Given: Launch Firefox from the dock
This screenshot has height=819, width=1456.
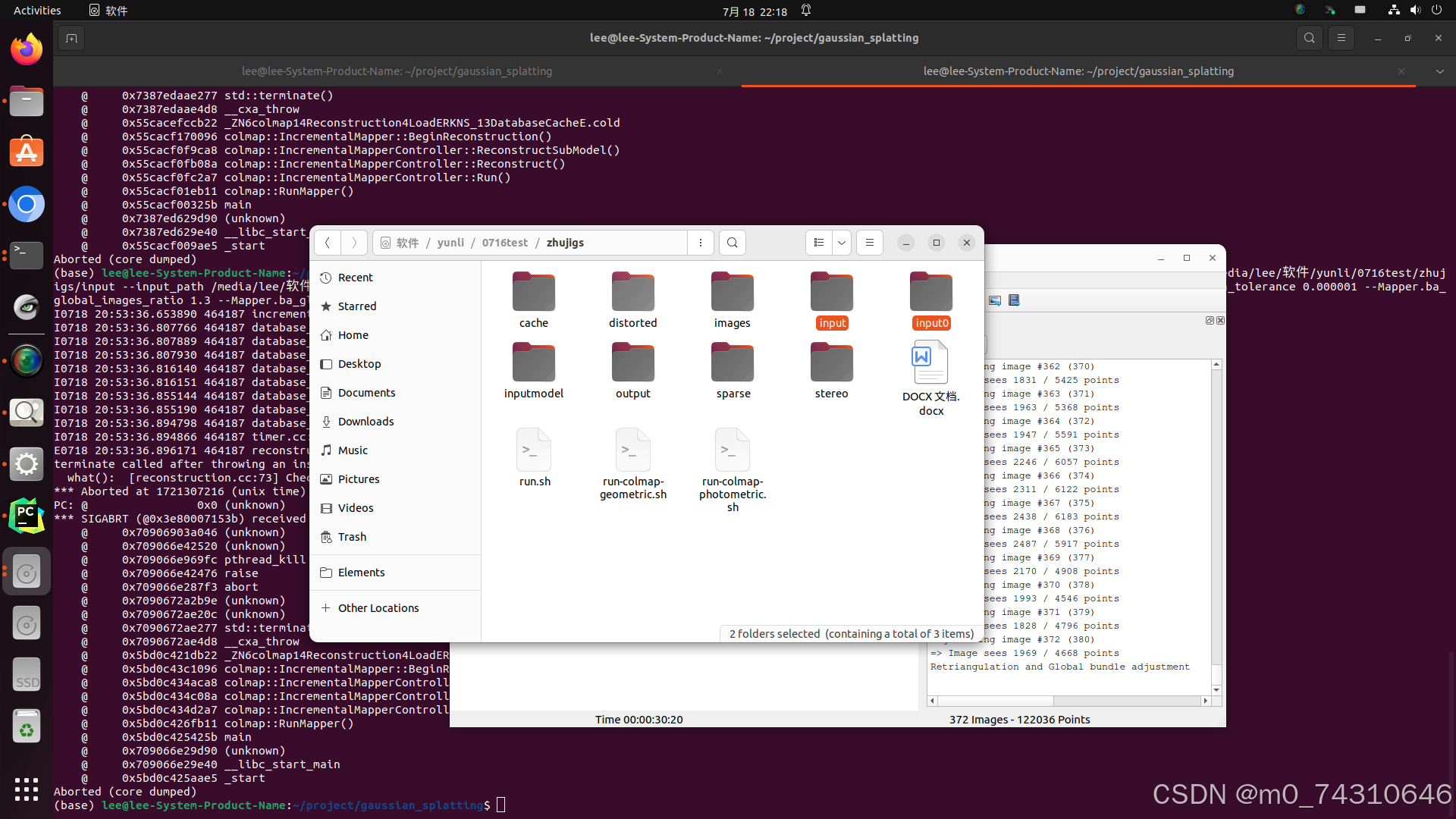Looking at the screenshot, I should click(x=27, y=50).
